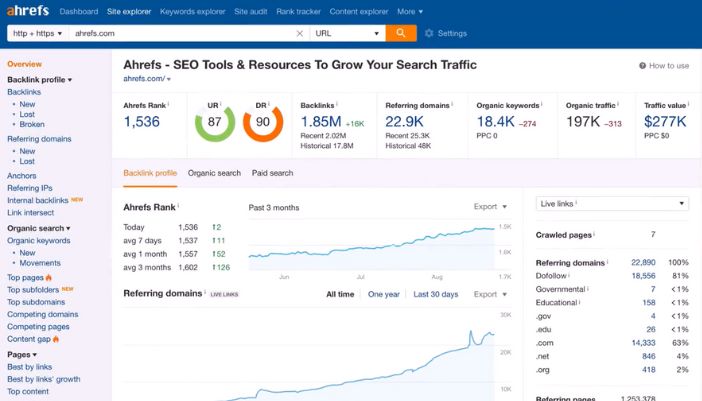Open Rank tracker
The image size is (702, 401).
[x=298, y=12]
